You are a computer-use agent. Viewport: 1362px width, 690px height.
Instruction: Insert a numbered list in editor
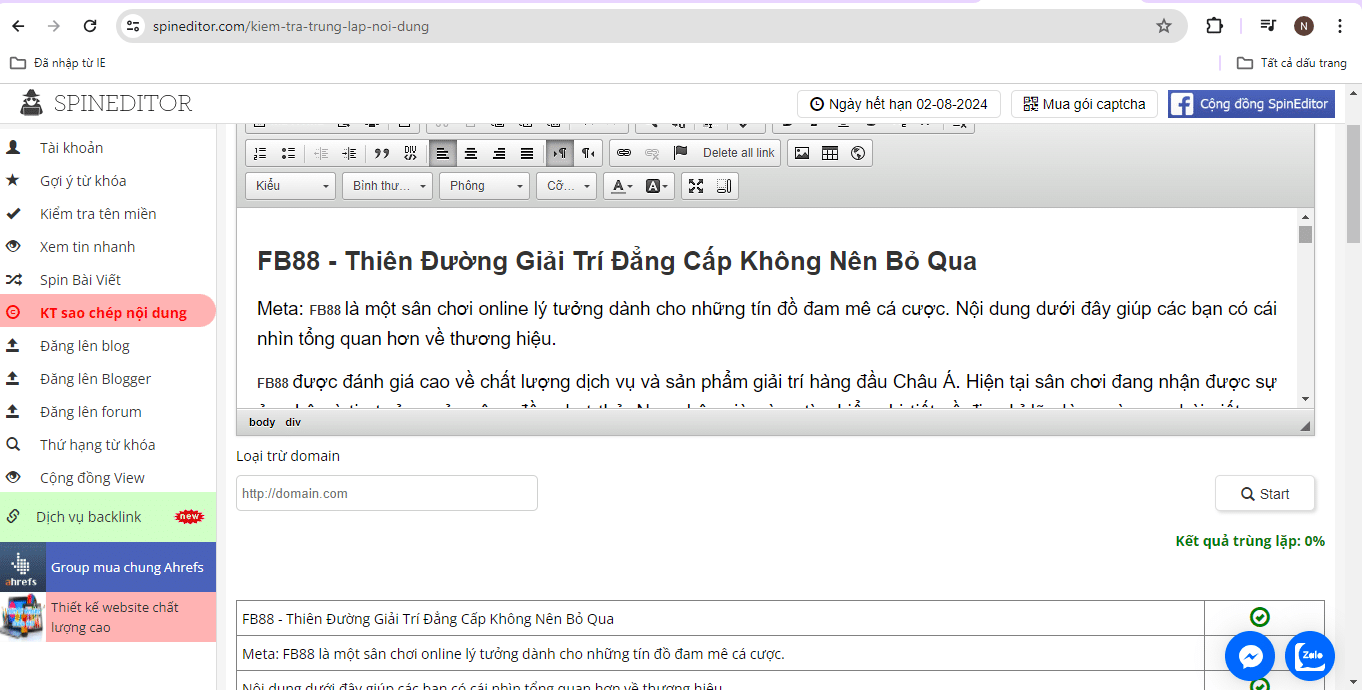(x=260, y=153)
